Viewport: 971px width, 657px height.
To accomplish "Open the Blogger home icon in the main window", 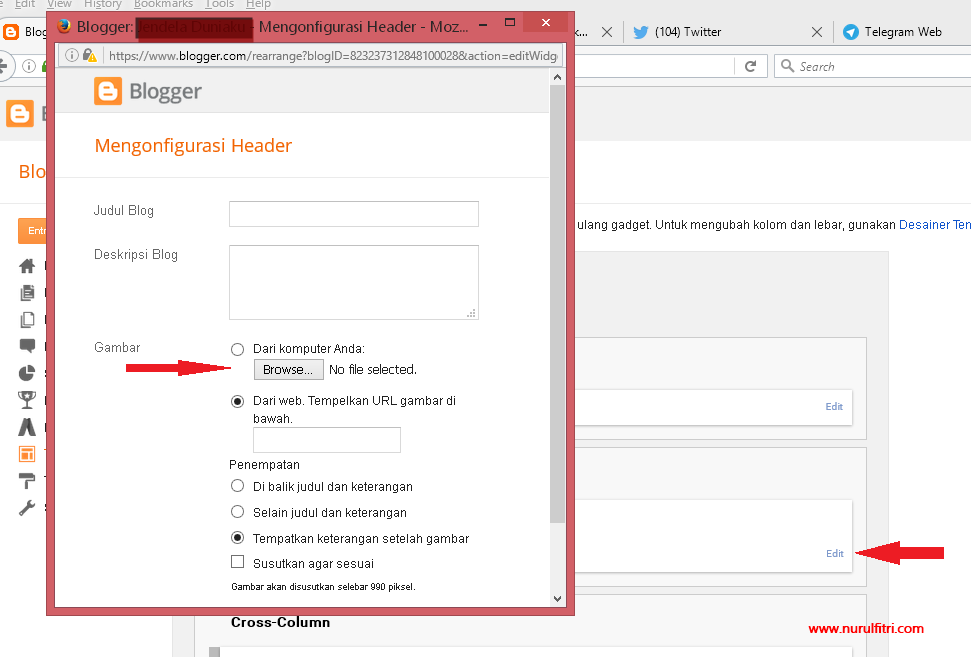I will 19,115.
